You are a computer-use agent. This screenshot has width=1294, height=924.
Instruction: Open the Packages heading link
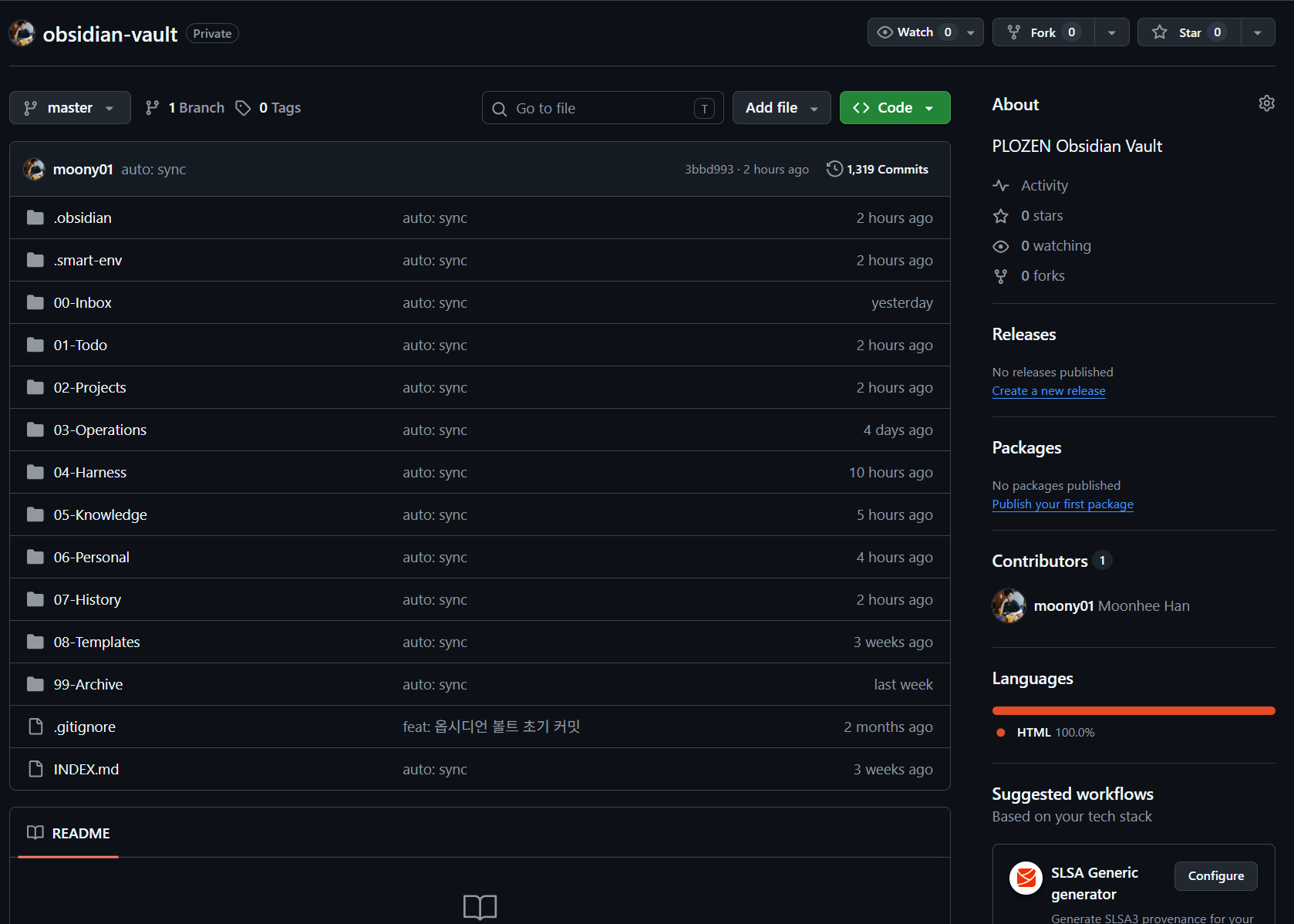(x=1026, y=447)
